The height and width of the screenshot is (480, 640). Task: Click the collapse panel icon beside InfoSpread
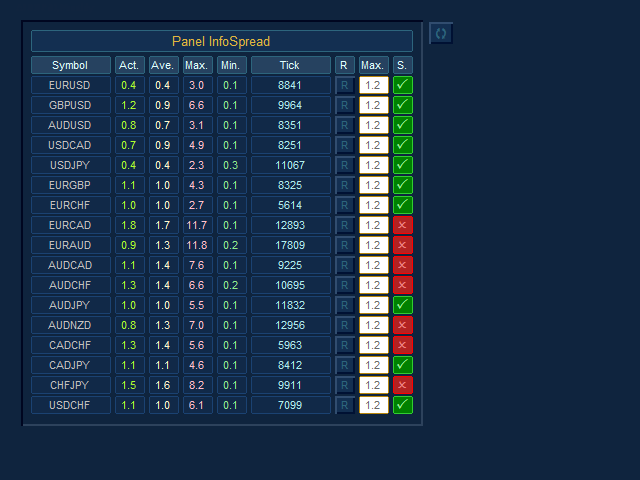[x=441, y=33]
